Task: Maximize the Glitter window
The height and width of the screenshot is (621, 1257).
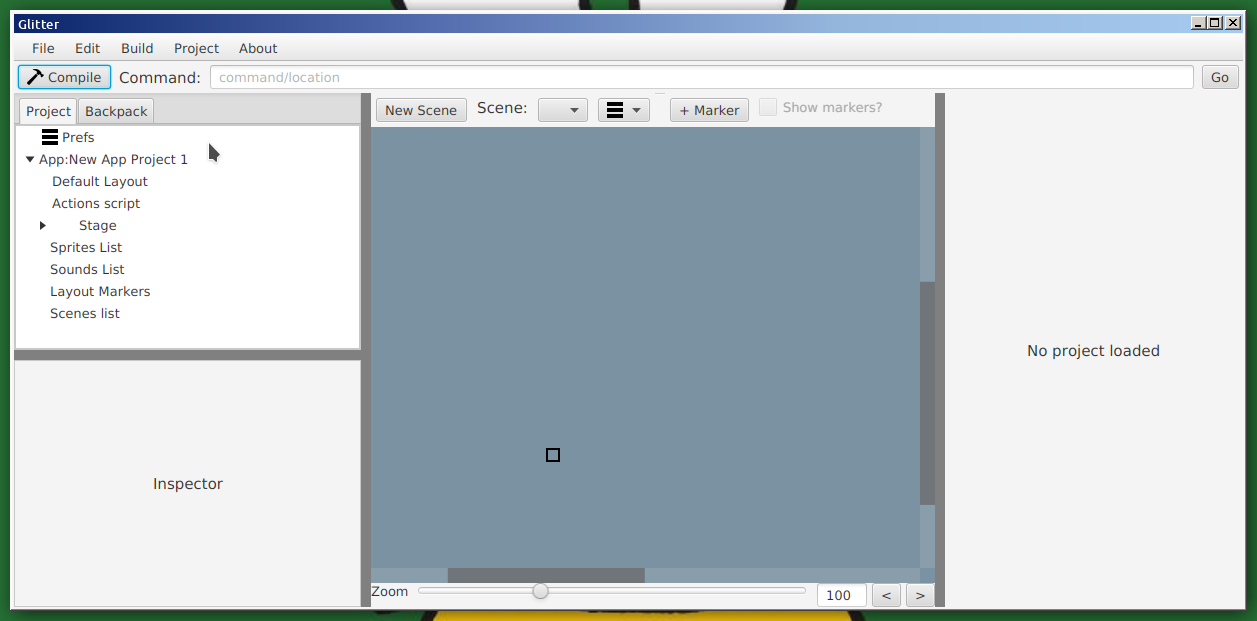Action: (x=1215, y=23)
